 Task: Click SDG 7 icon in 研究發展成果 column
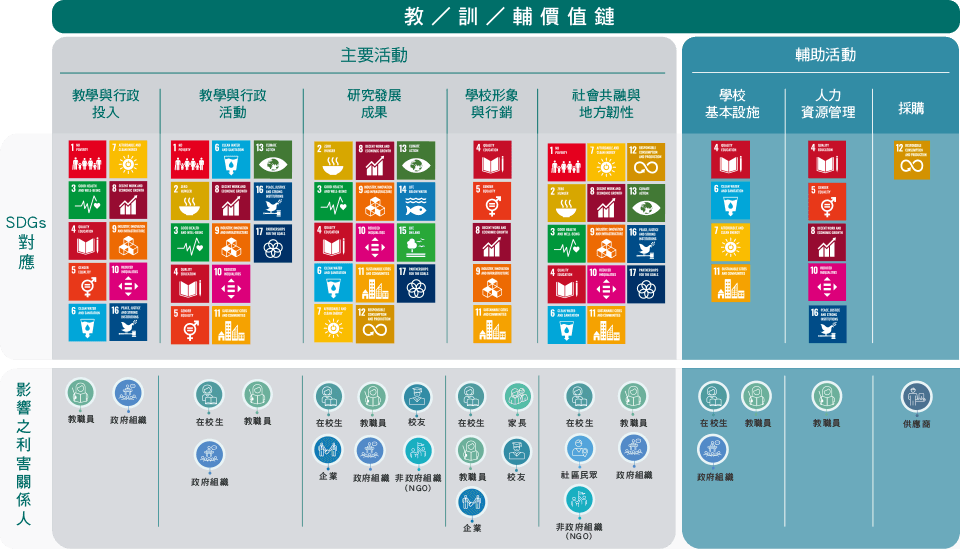[x=333, y=324]
